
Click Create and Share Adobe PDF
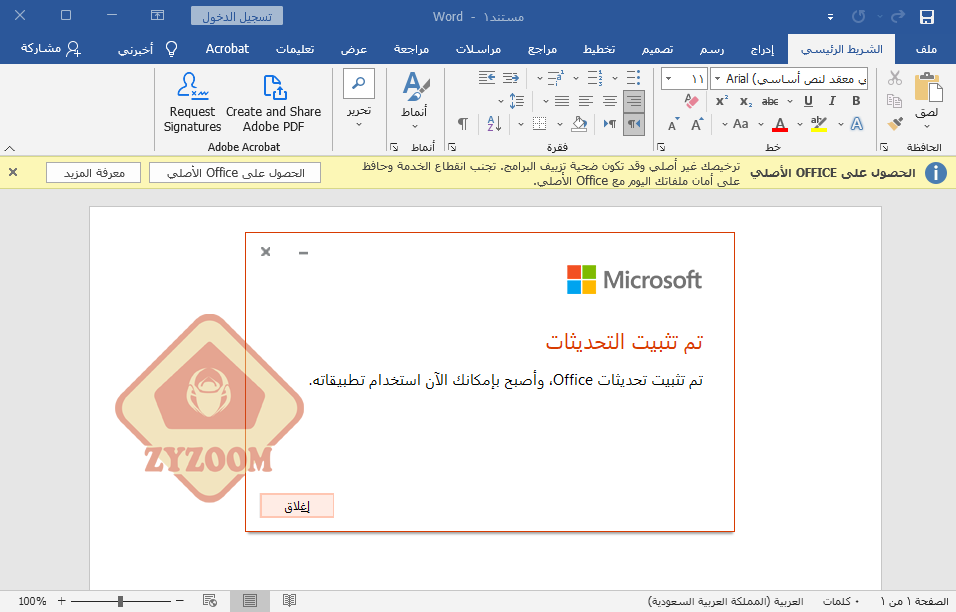click(273, 102)
